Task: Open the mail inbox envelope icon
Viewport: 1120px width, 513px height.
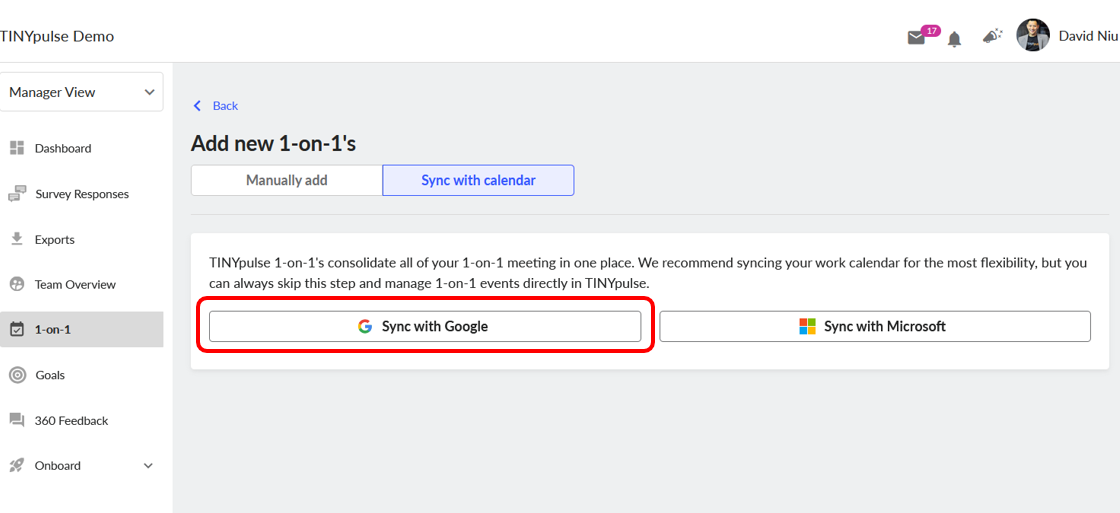Action: [x=916, y=39]
